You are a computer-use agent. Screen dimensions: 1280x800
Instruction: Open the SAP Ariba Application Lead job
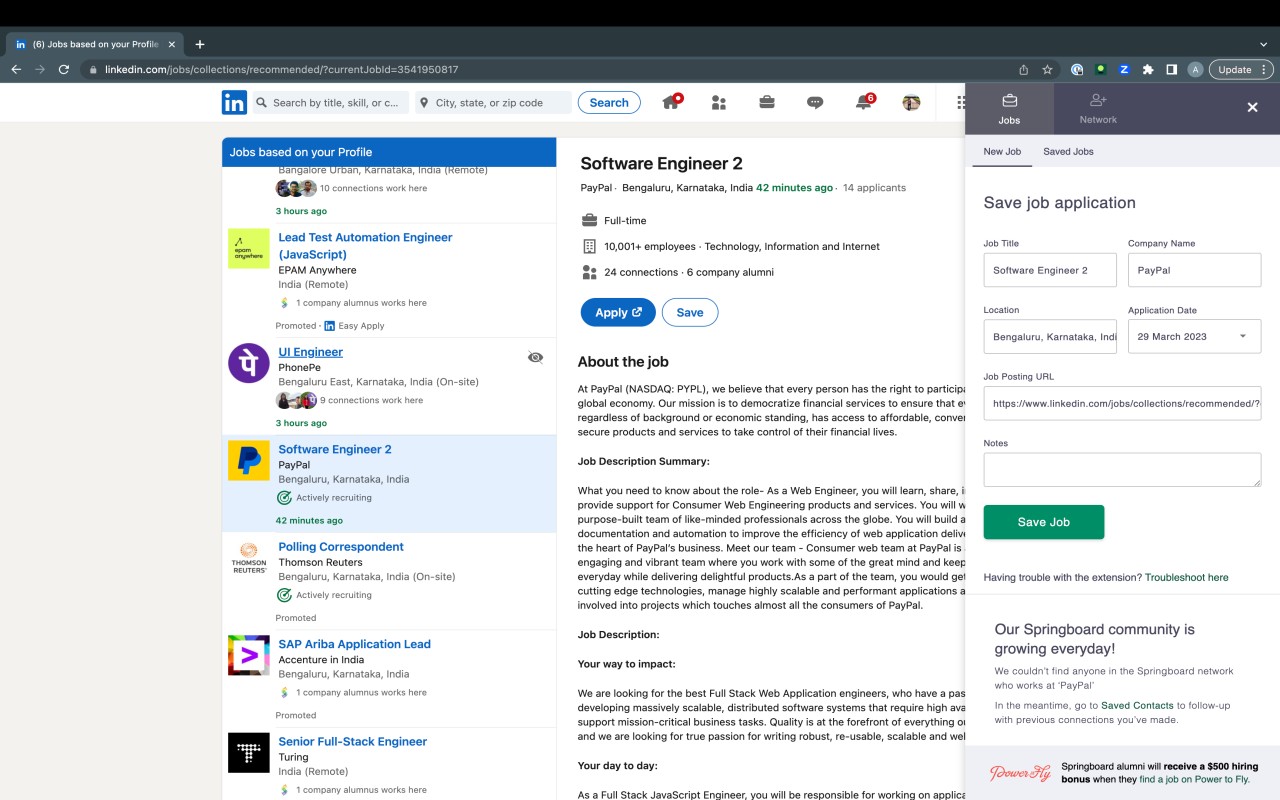click(354, 644)
